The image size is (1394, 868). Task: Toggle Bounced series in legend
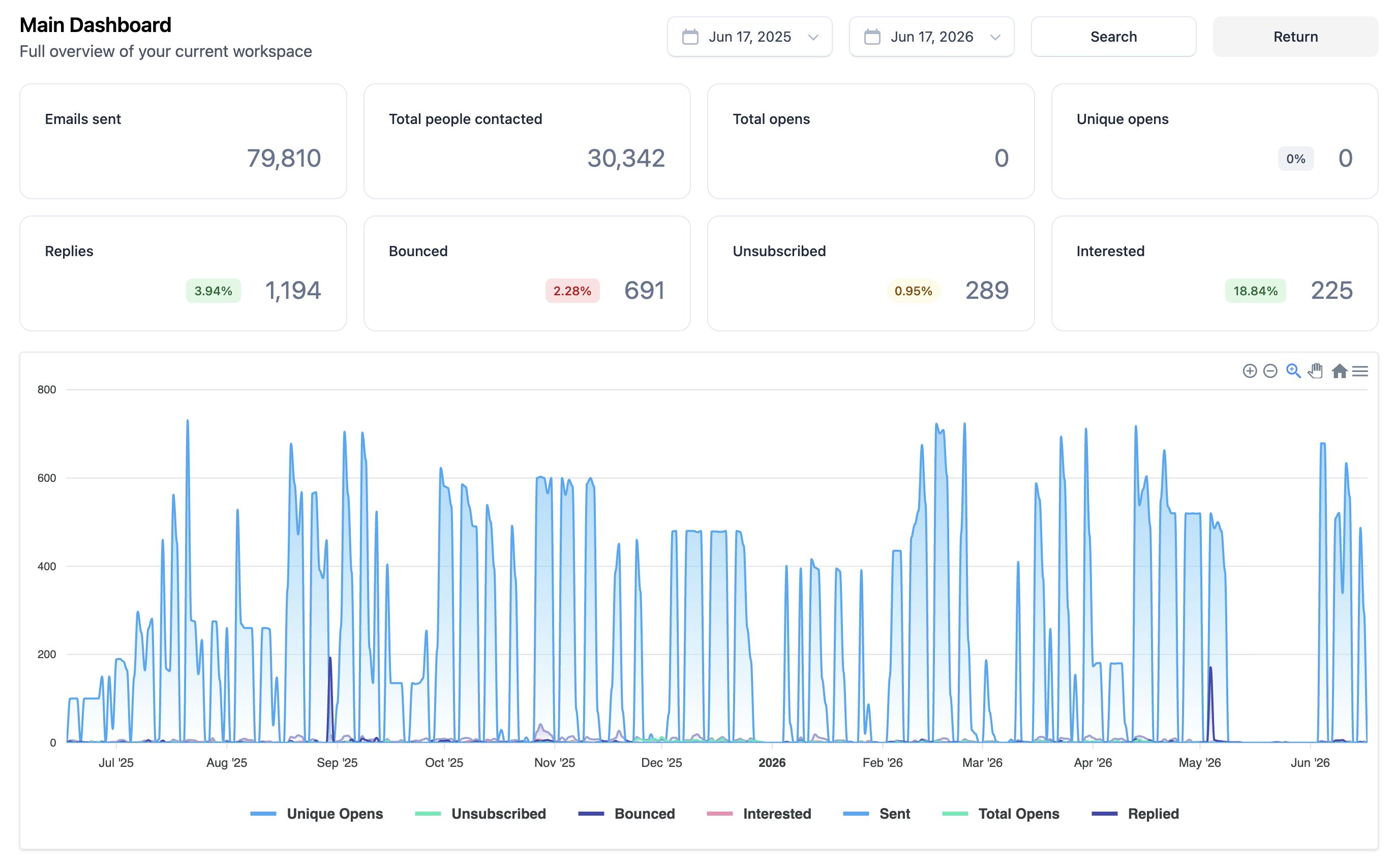pos(626,814)
